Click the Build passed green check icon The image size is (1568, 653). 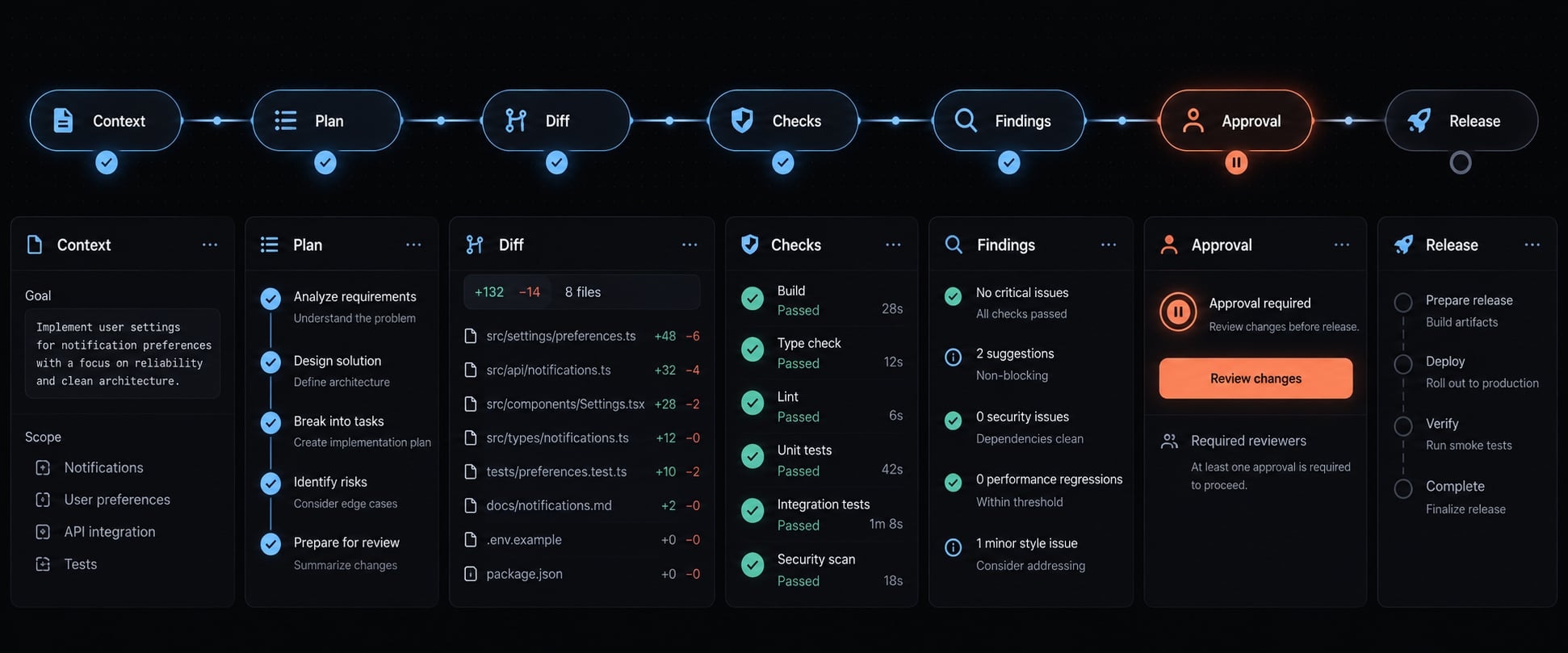[753, 299]
